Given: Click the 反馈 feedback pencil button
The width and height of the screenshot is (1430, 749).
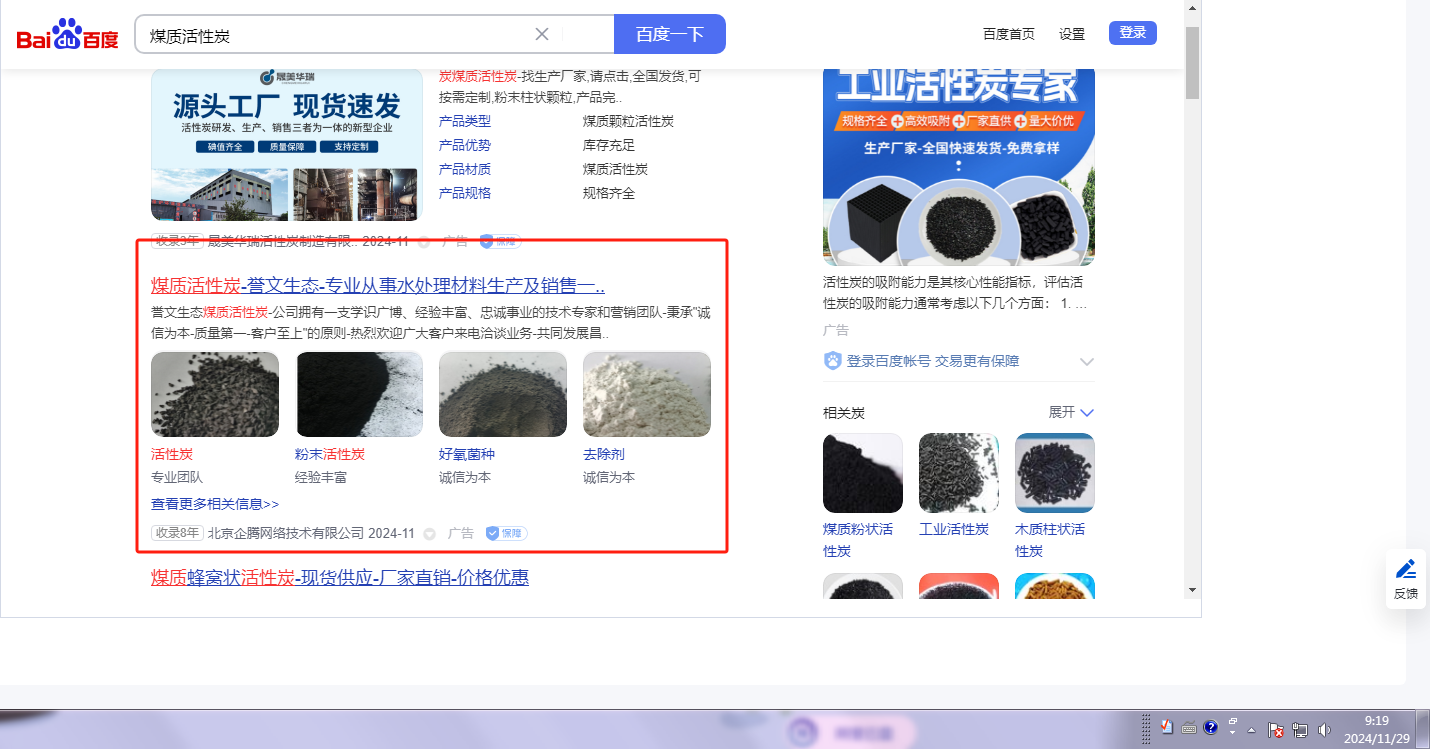Looking at the screenshot, I should 1406,579.
